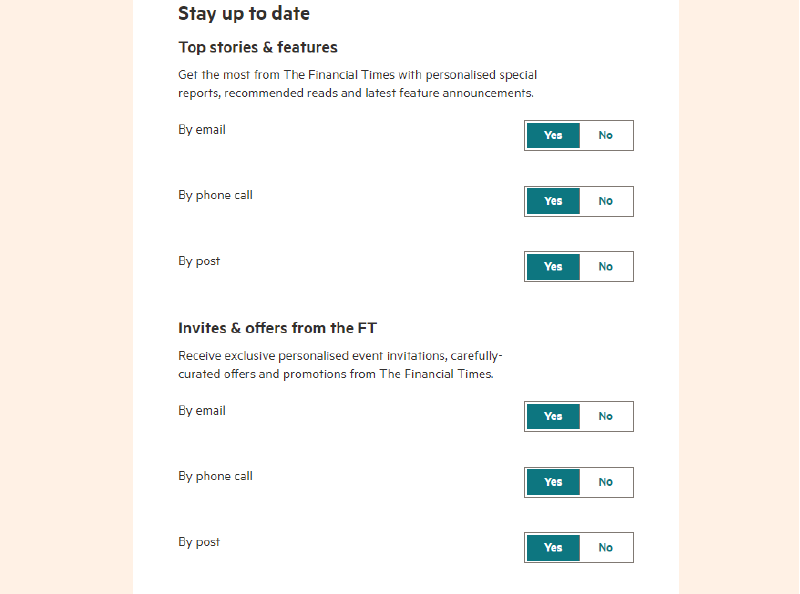The height and width of the screenshot is (594, 800).
Task: Accept Invites & offers by phone call
Action: pyautogui.click(x=553, y=482)
